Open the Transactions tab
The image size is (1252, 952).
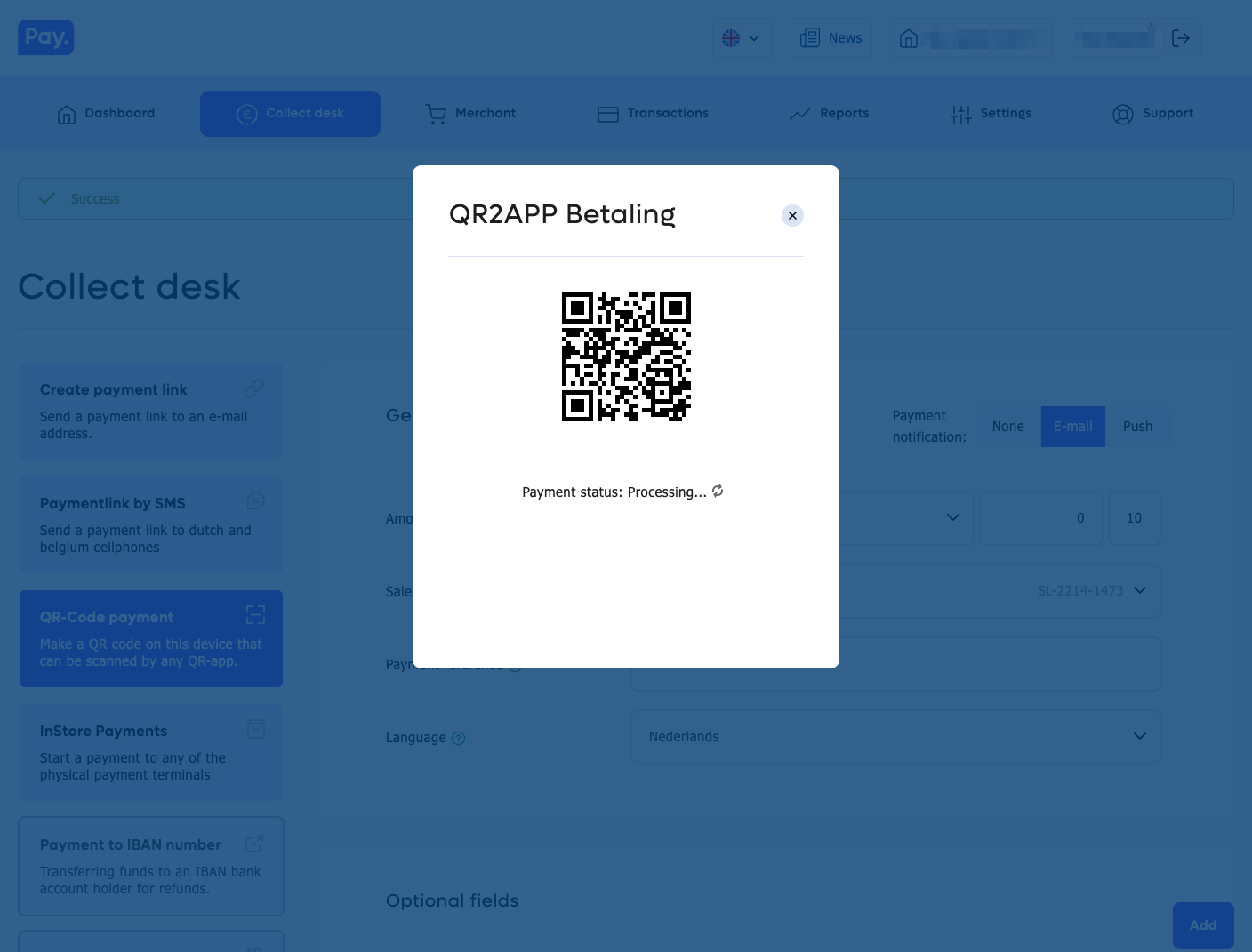[653, 114]
